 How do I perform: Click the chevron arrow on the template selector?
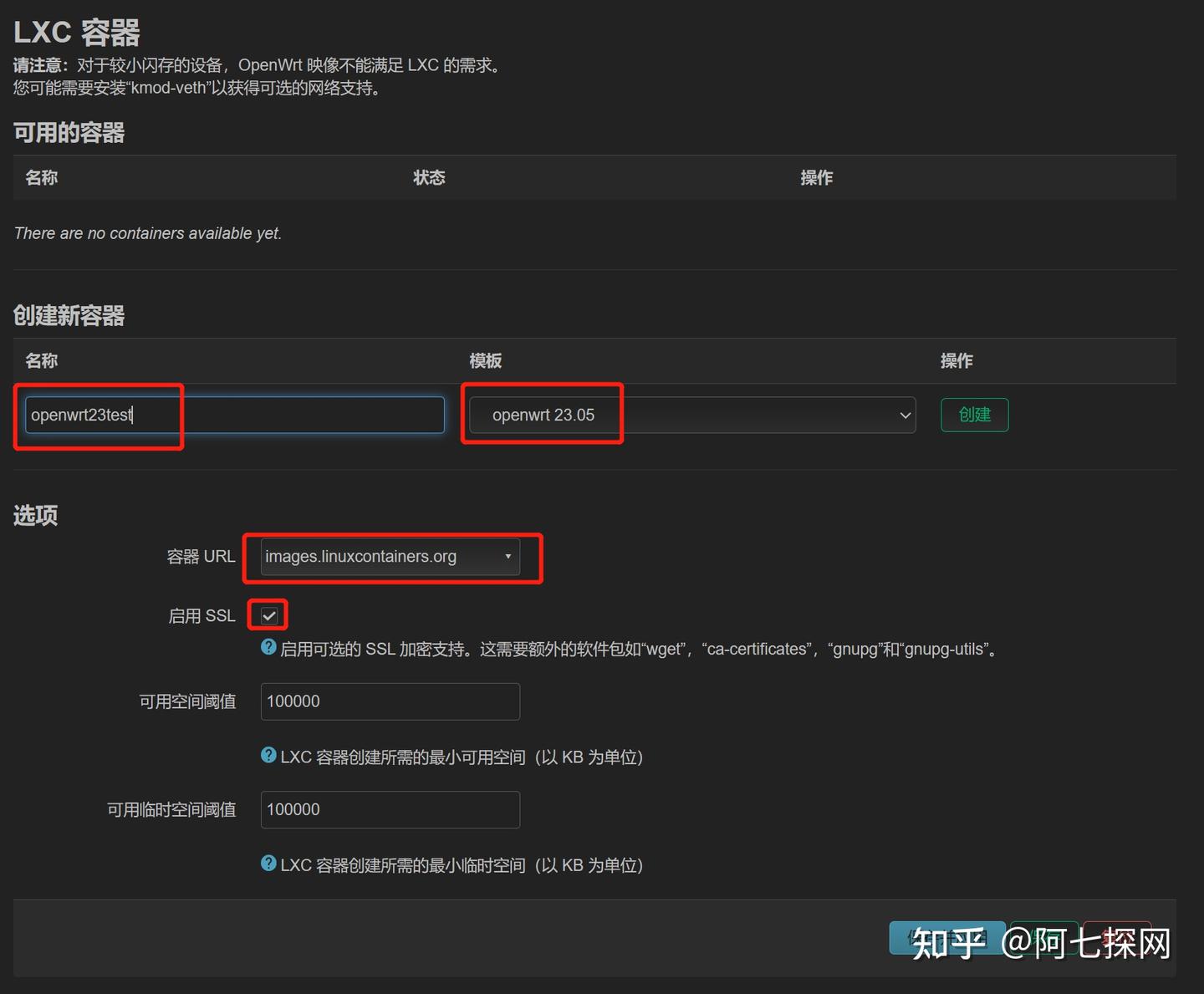point(904,415)
